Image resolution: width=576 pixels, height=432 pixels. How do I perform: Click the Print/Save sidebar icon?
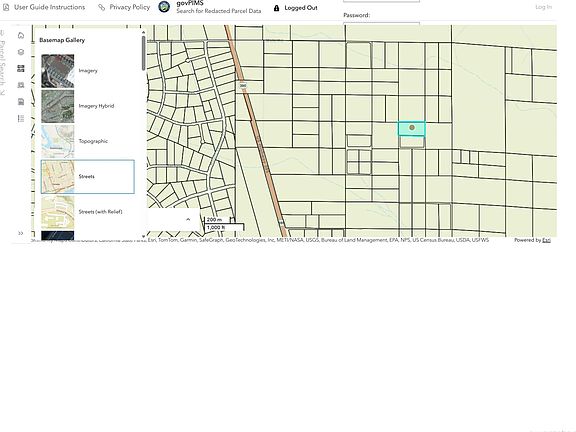pos(21,102)
